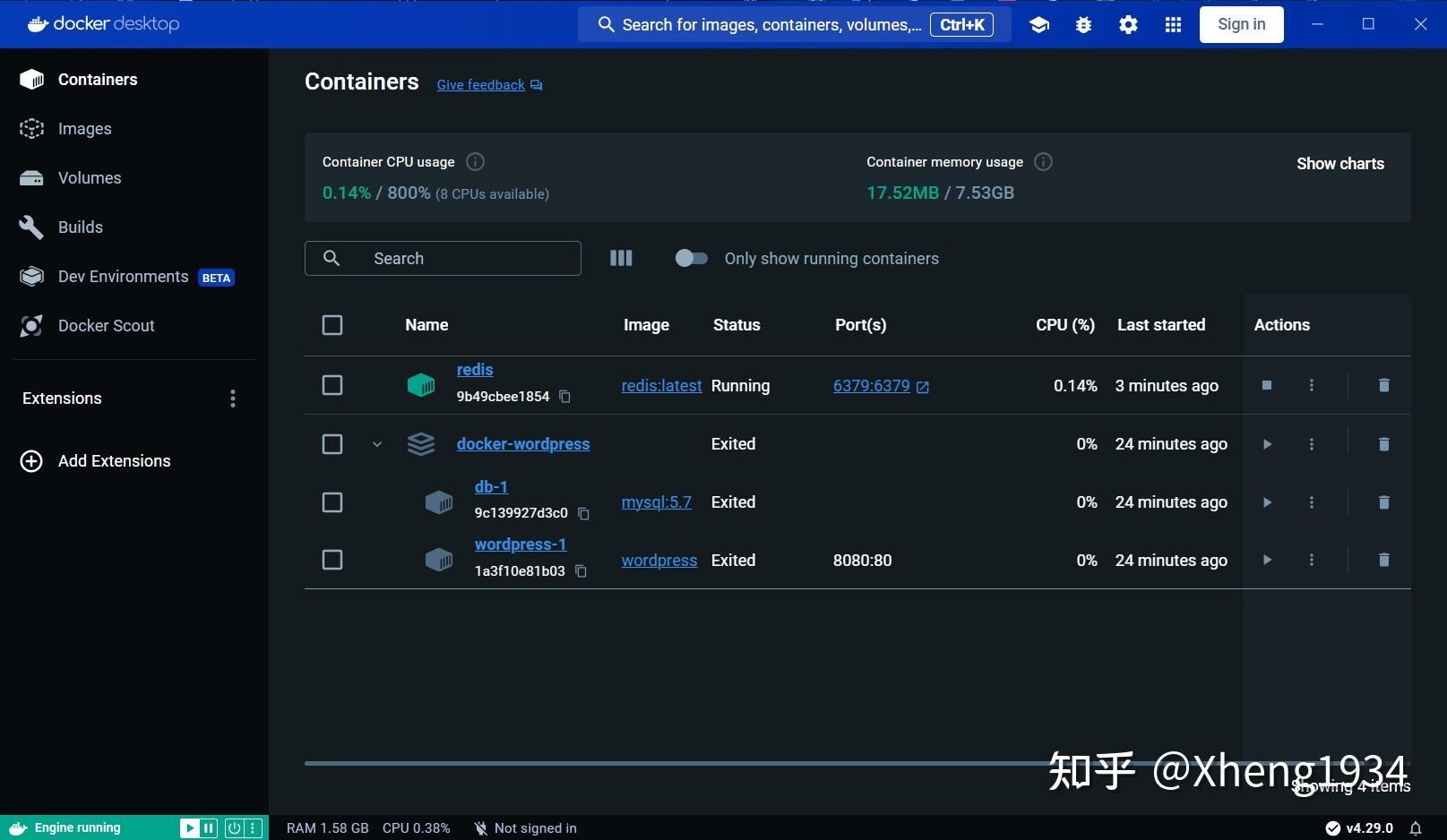Select all containers with the header checkbox

[x=332, y=325]
